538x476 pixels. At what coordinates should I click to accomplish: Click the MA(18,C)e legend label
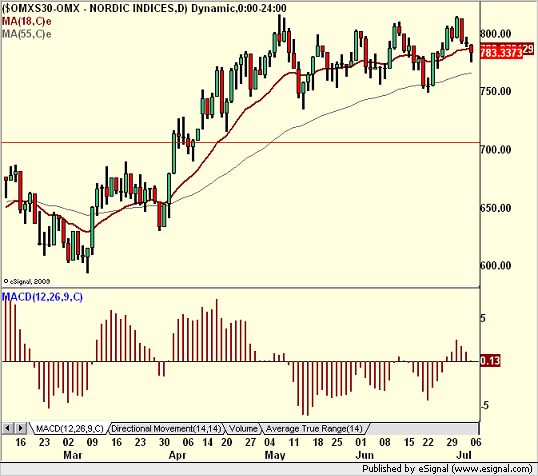pos(27,22)
